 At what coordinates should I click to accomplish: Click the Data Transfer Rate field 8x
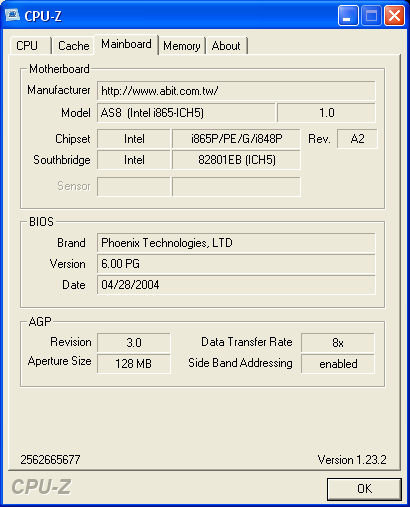[x=338, y=343]
